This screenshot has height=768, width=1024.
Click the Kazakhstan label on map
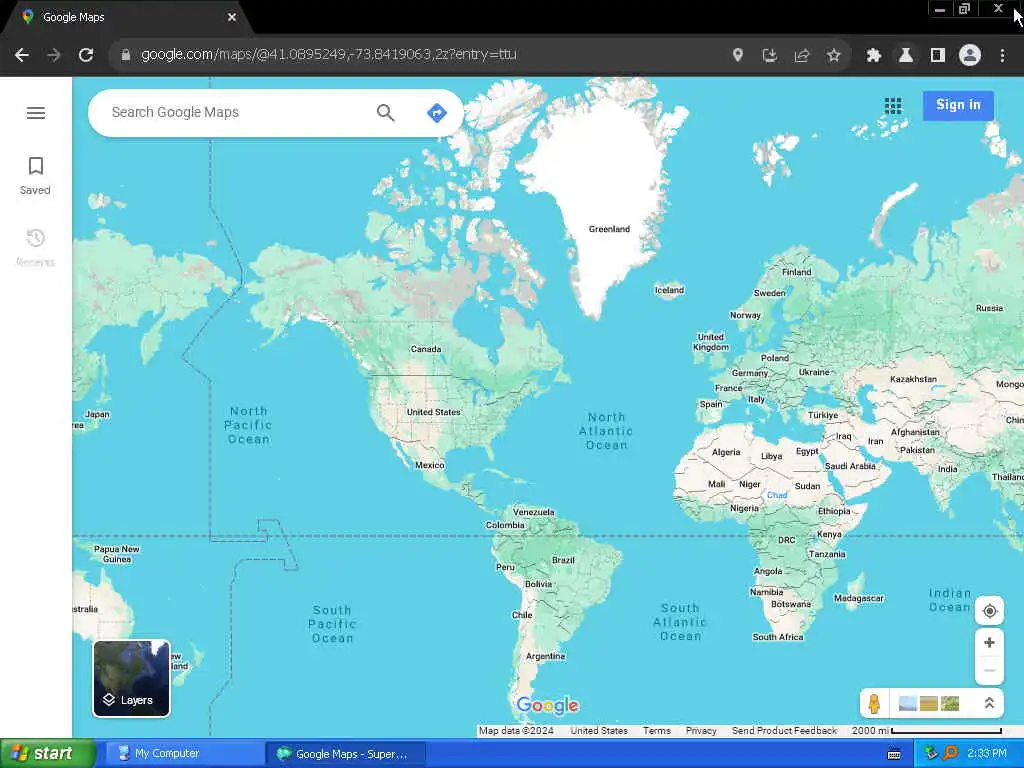(x=913, y=379)
